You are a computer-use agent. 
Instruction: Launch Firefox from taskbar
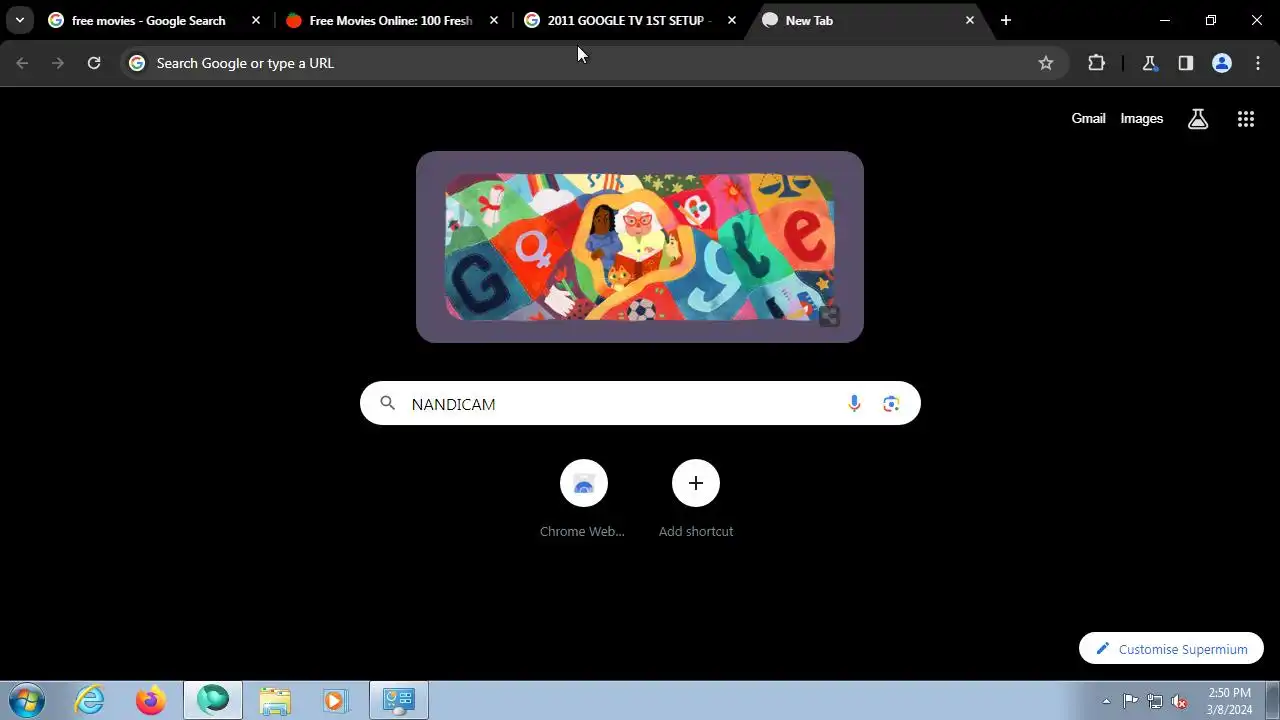(151, 700)
